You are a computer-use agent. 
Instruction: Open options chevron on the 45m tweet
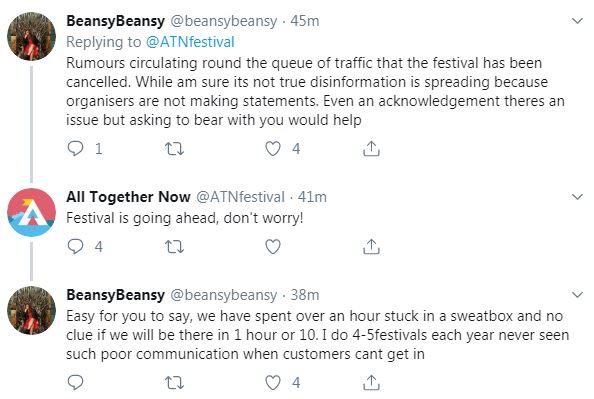[577, 21]
